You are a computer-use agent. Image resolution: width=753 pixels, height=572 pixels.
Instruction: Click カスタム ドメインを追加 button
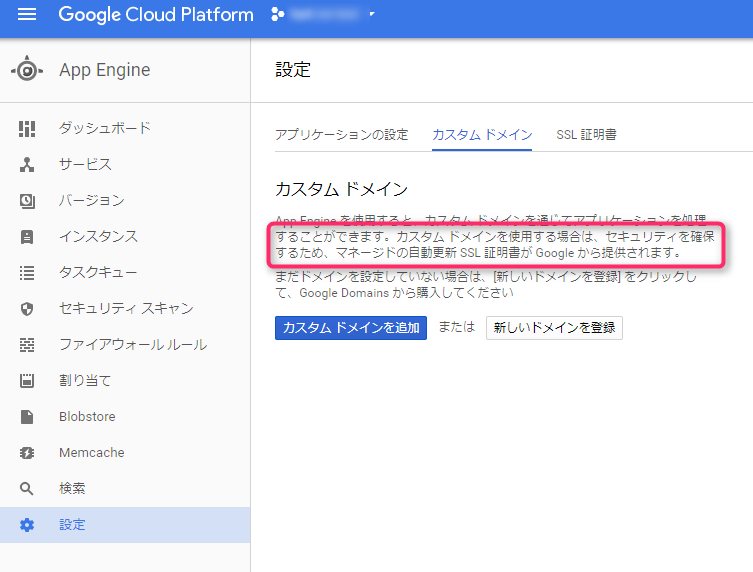pyautogui.click(x=351, y=328)
